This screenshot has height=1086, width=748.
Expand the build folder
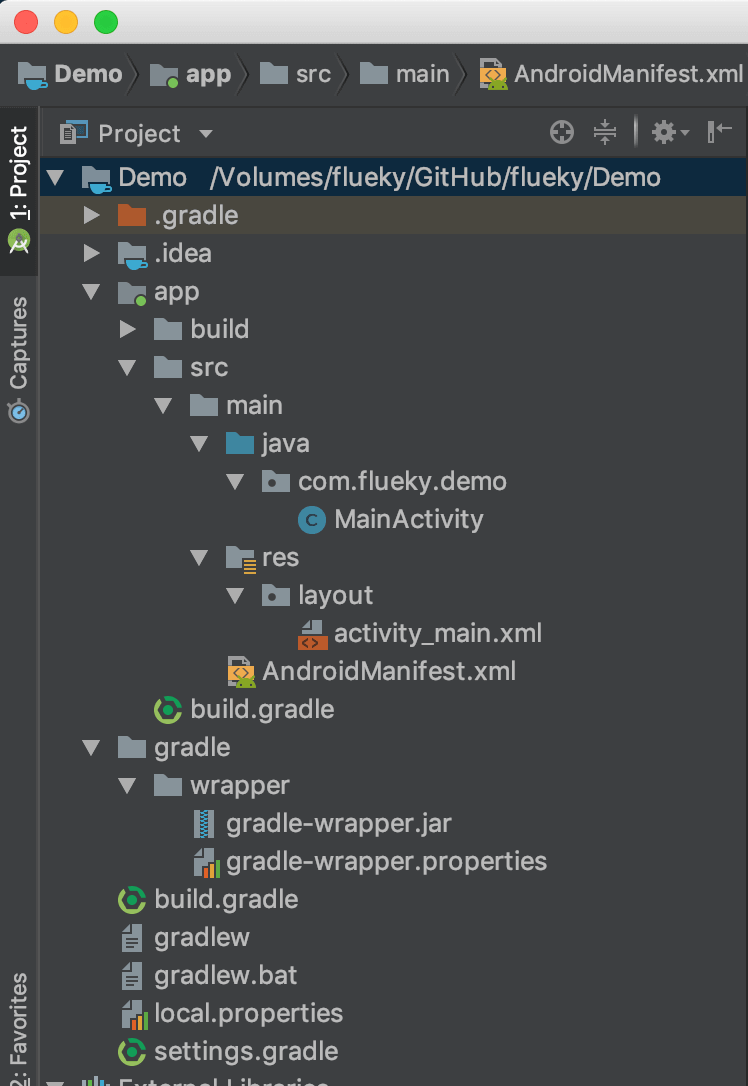point(127,330)
